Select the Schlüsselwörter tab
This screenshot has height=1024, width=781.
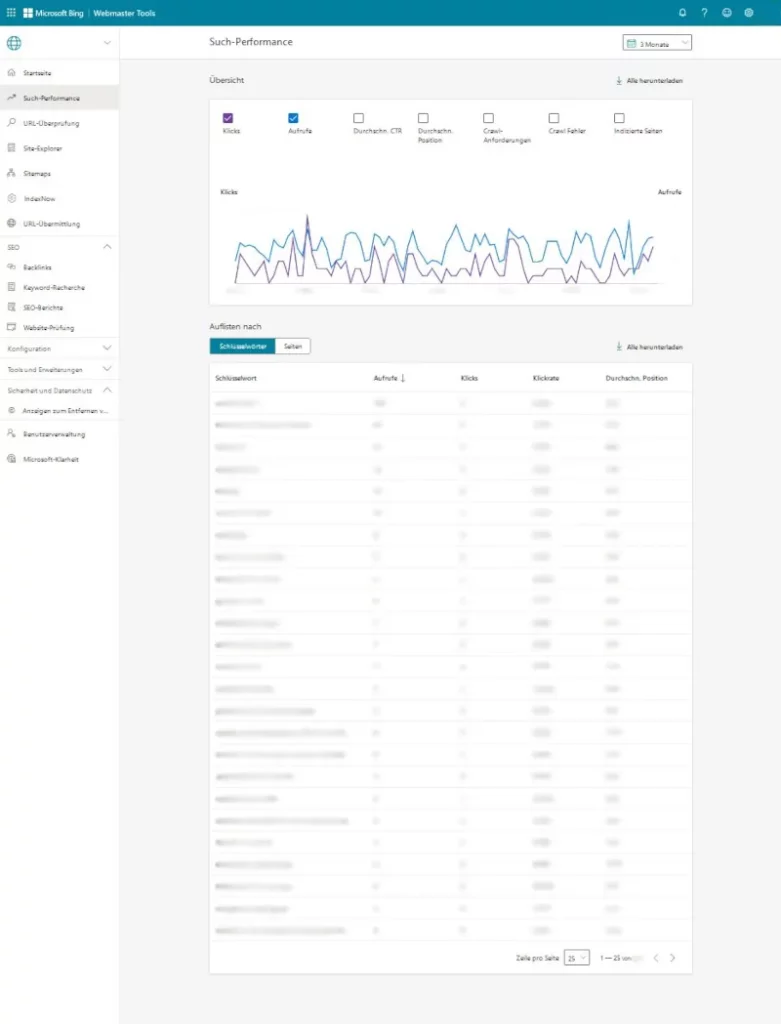click(x=242, y=346)
